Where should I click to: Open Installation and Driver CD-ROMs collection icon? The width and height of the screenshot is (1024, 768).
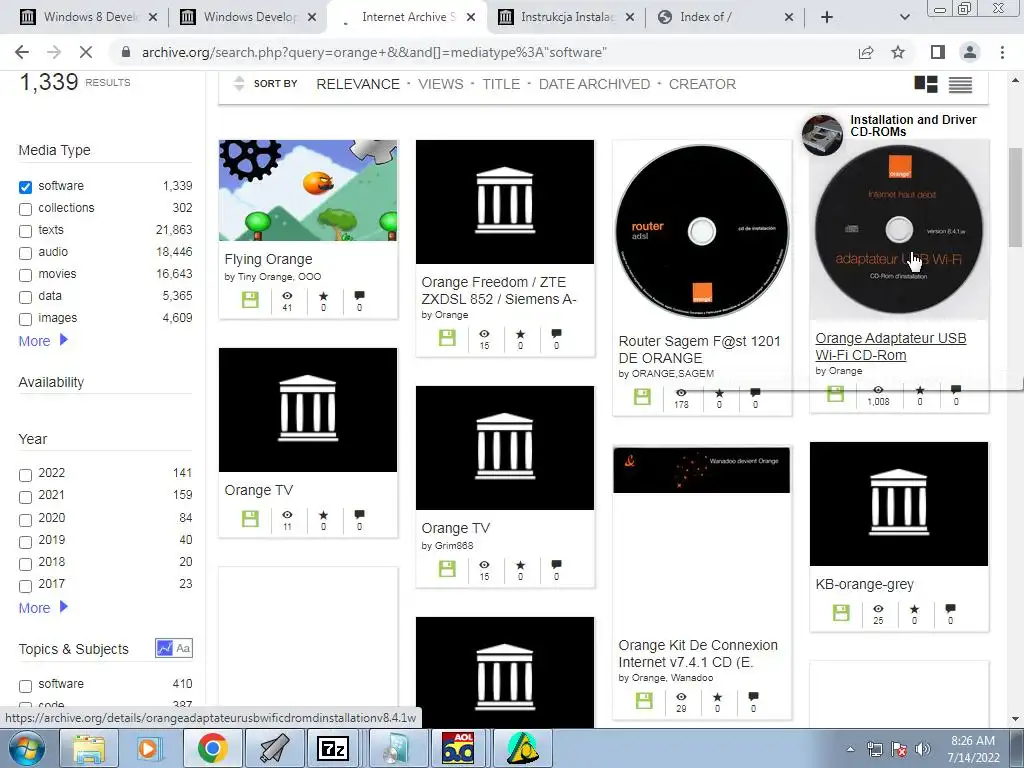822,135
